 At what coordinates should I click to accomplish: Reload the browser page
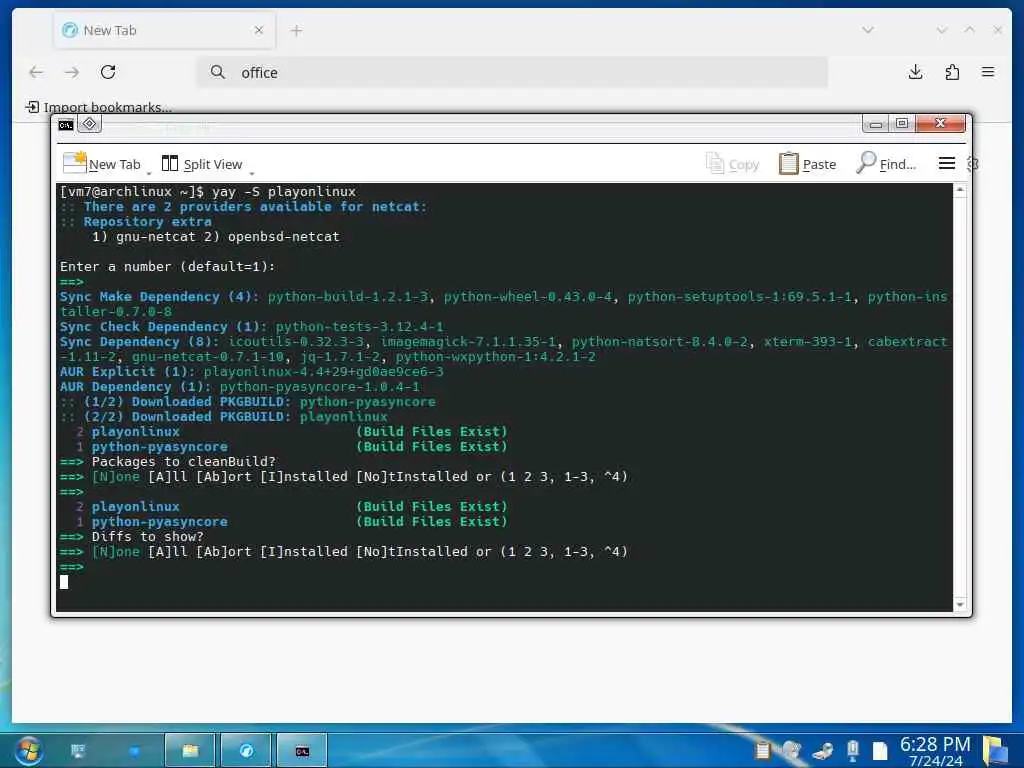pos(108,72)
